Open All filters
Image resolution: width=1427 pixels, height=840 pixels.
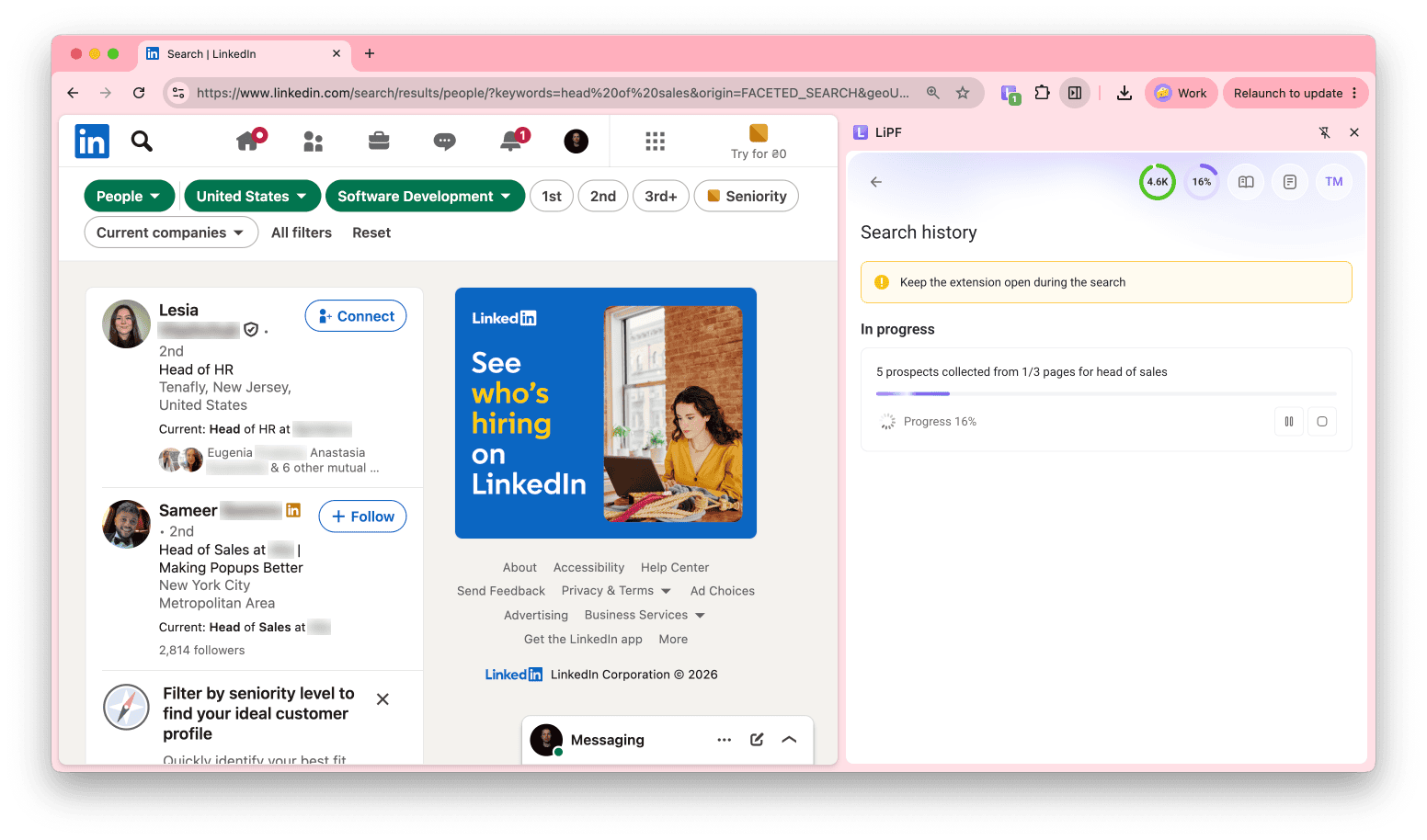(302, 233)
